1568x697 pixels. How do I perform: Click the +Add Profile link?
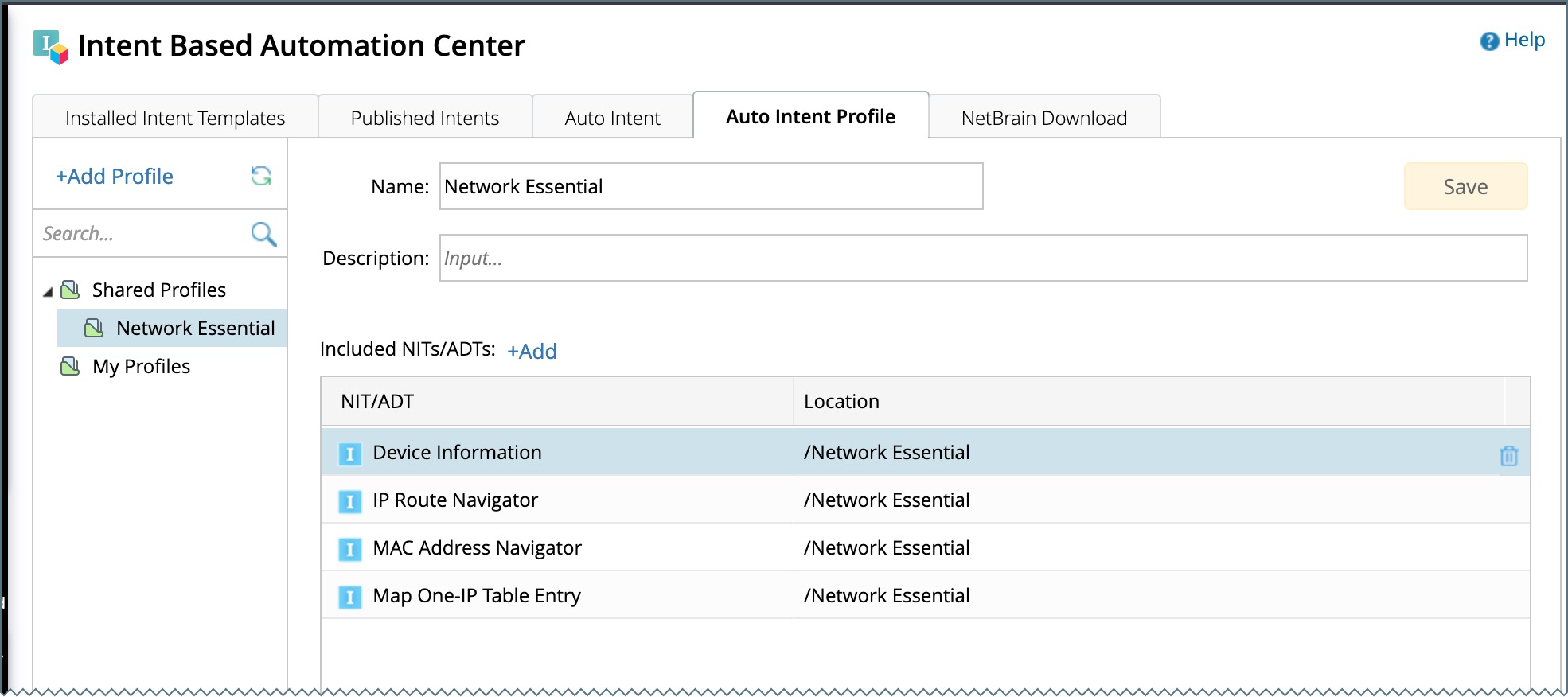point(115,177)
